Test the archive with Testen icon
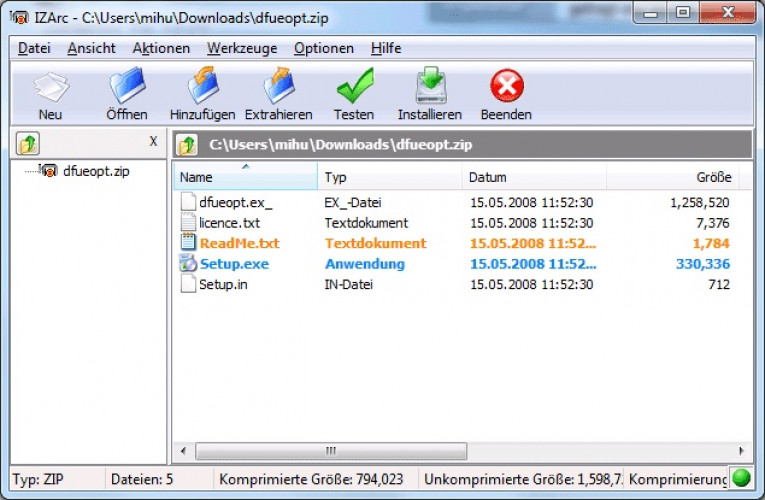Screen dimensions: 765x500 point(355,86)
